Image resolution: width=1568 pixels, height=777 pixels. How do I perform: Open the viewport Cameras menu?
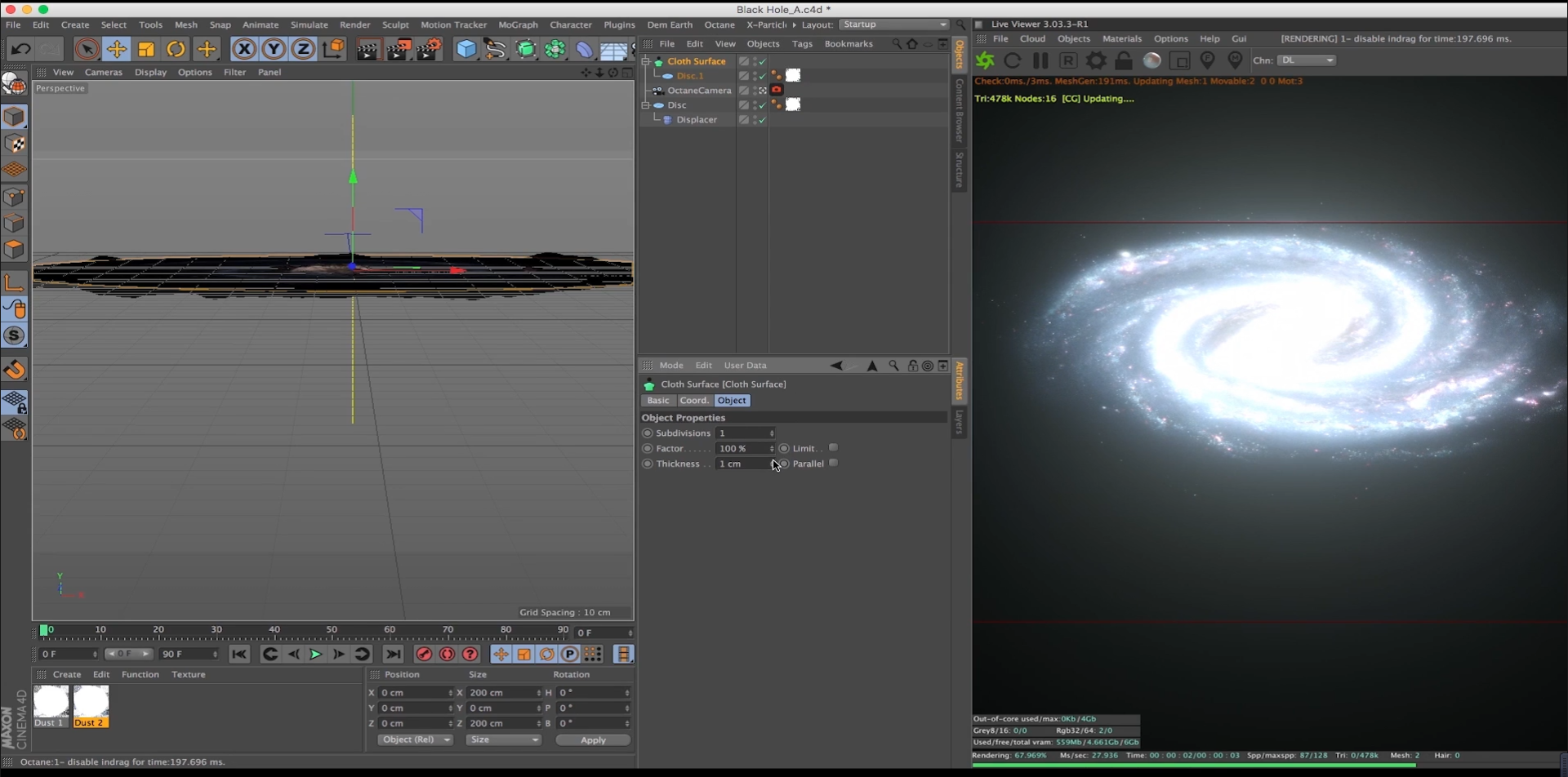pyautogui.click(x=104, y=73)
